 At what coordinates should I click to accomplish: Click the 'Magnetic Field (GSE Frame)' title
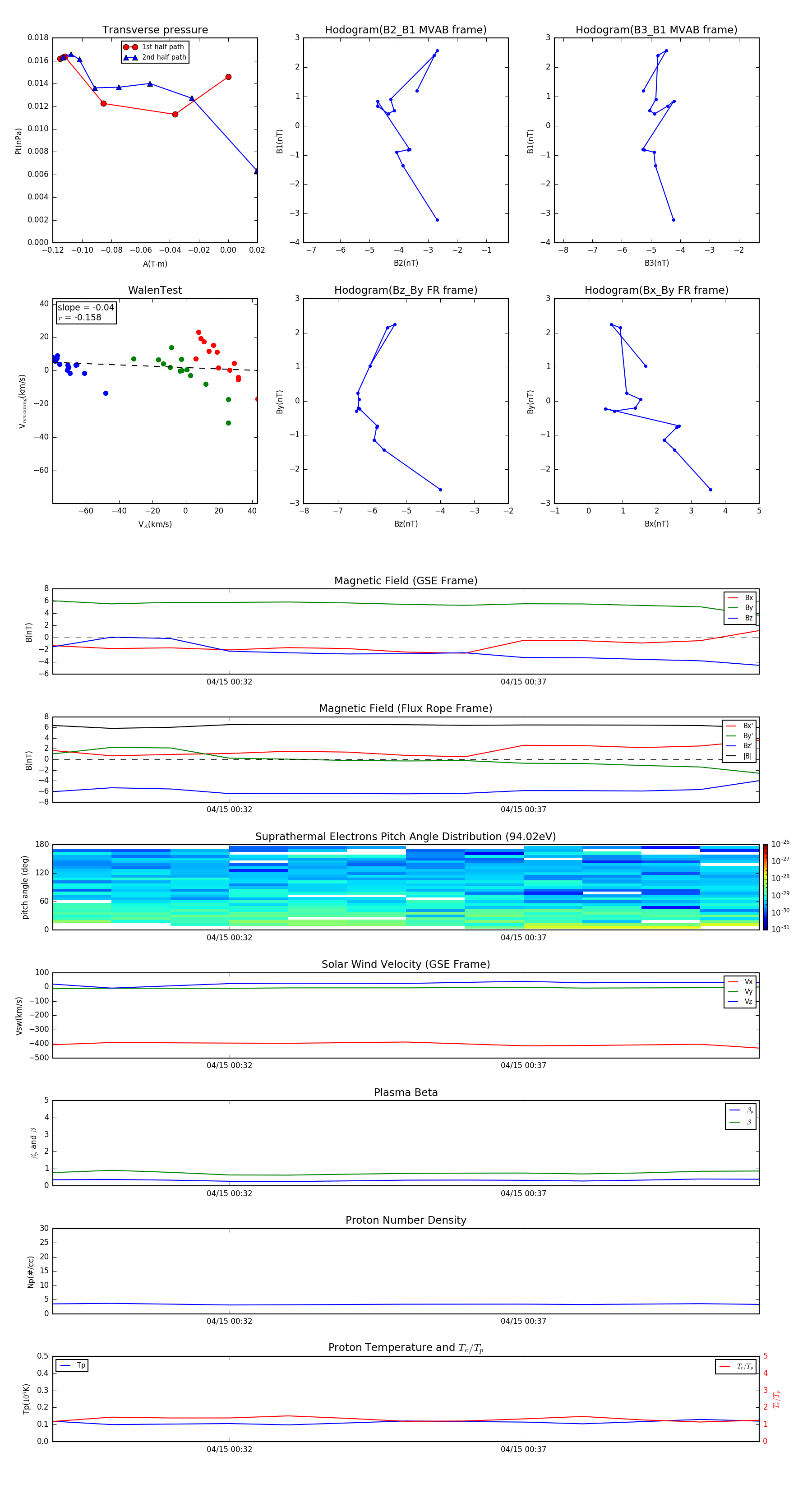[x=406, y=581]
